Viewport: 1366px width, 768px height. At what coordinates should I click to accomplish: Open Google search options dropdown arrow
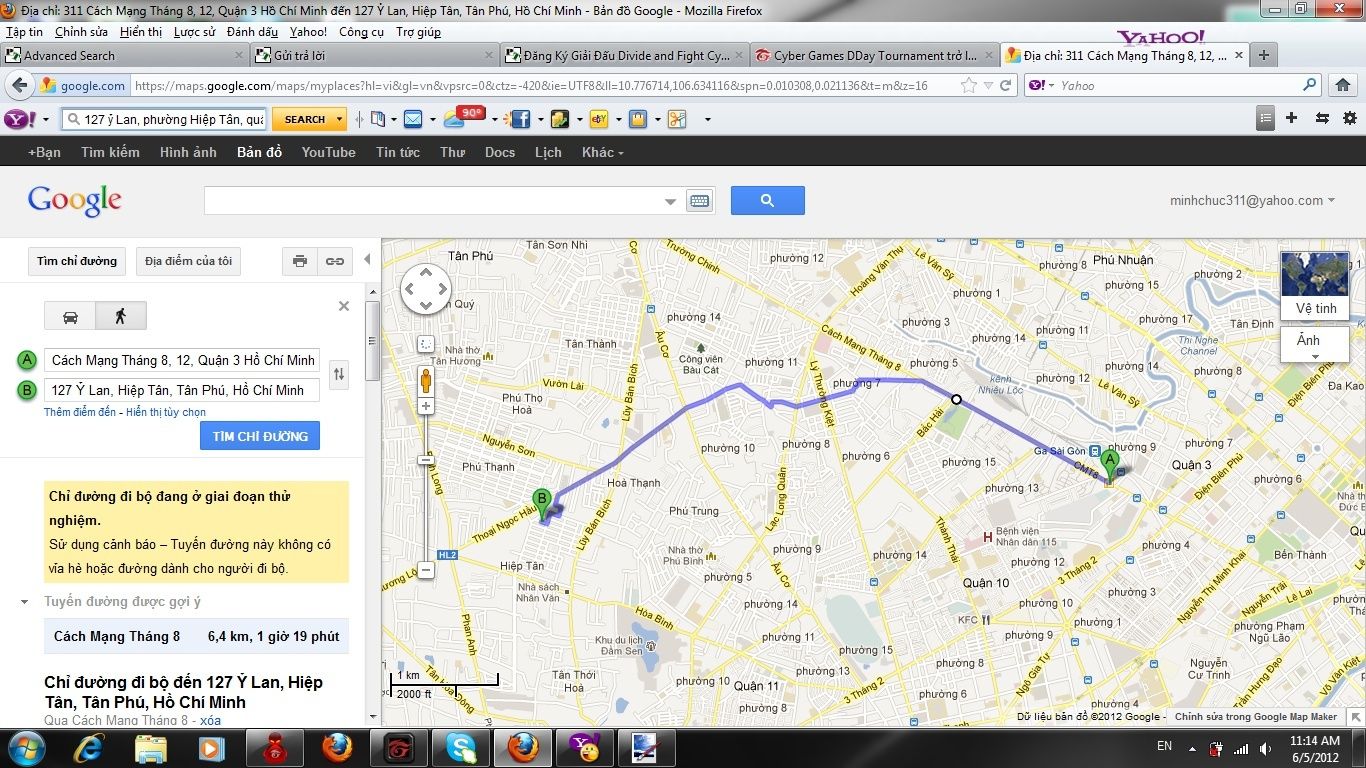pos(670,201)
